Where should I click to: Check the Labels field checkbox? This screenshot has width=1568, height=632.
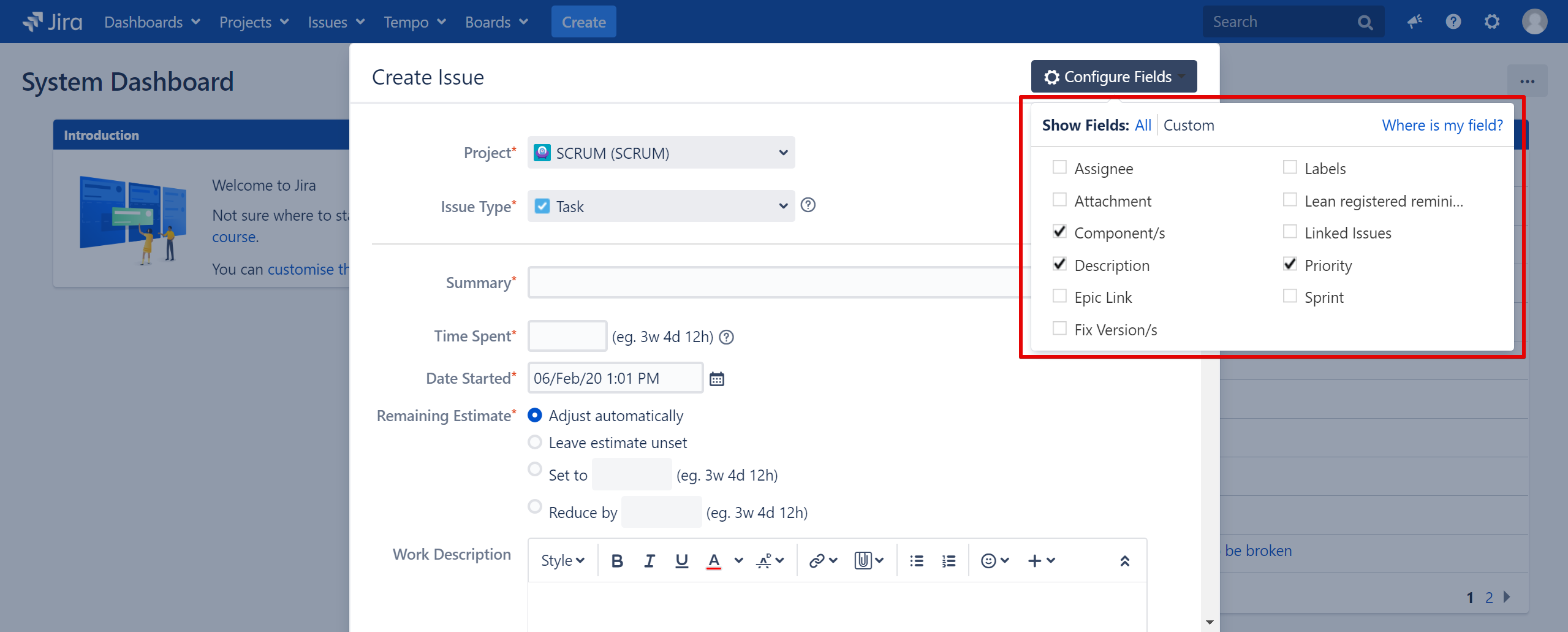point(1290,167)
